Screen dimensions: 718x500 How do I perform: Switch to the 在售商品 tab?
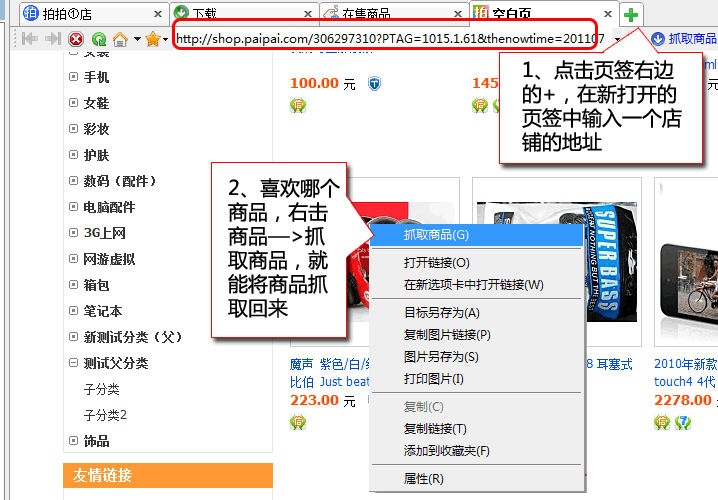(394, 14)
